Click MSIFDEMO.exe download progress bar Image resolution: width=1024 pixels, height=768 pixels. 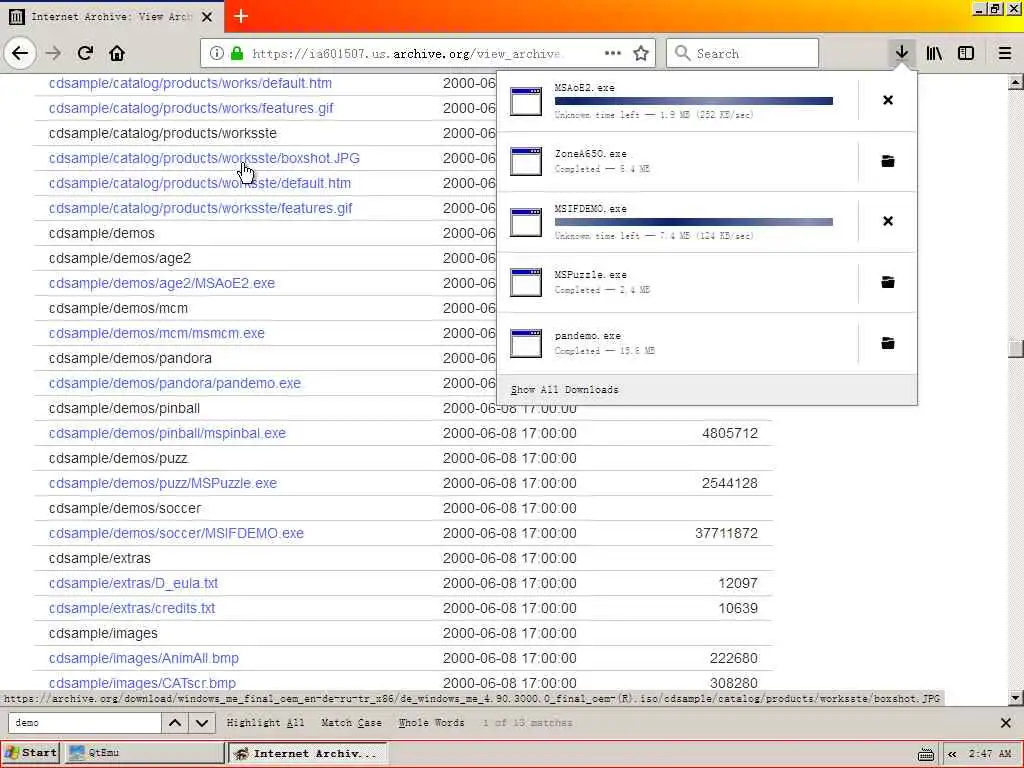coord(694,222)
